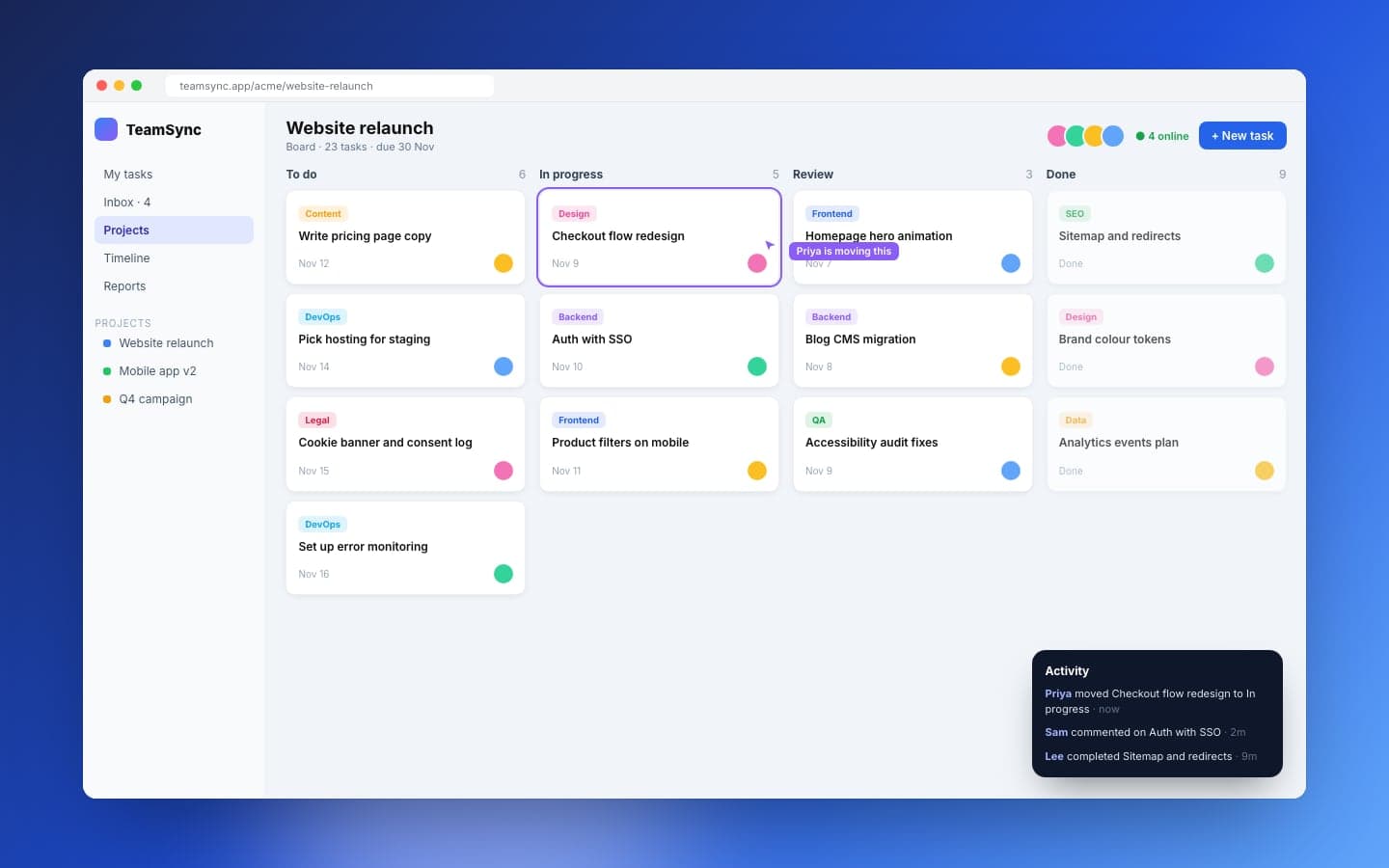1389x868 pixels.
Task: Open My tasks in sidebar
Action: pos(174,175)
